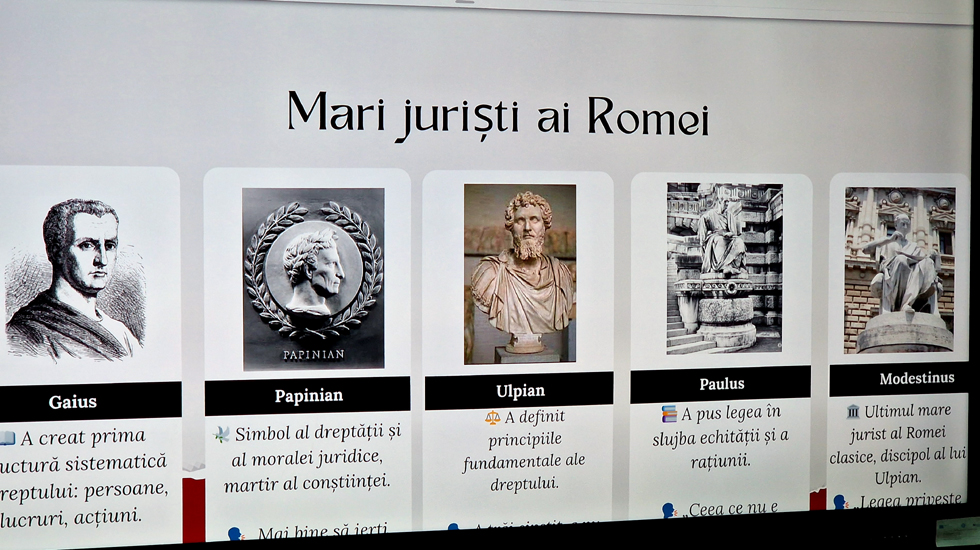Click the book emoji in Gaius's description

[x=7, y=438]
